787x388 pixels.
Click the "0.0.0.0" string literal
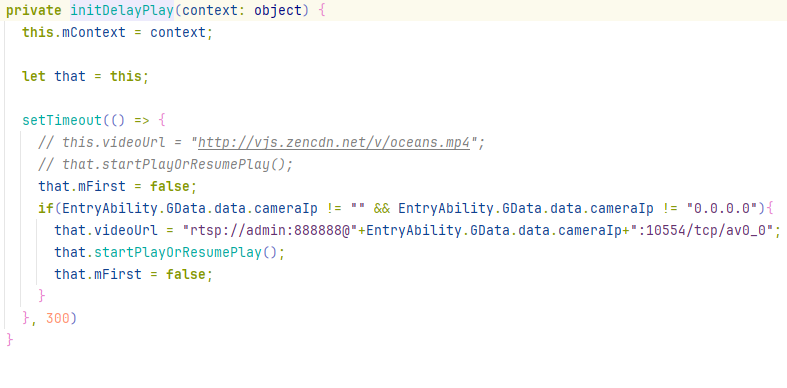click(722, 208)
